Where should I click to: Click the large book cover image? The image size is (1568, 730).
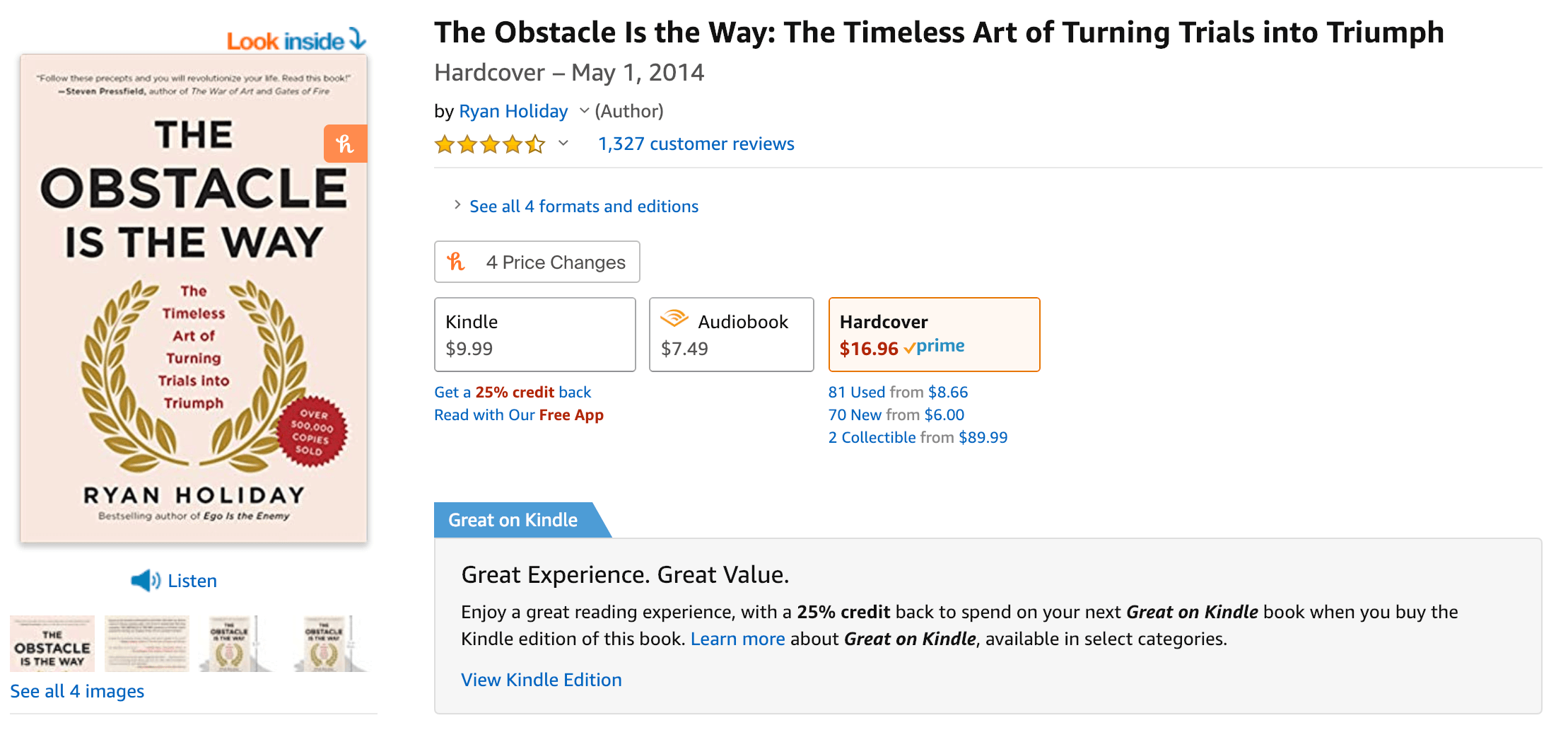[194, 298]
